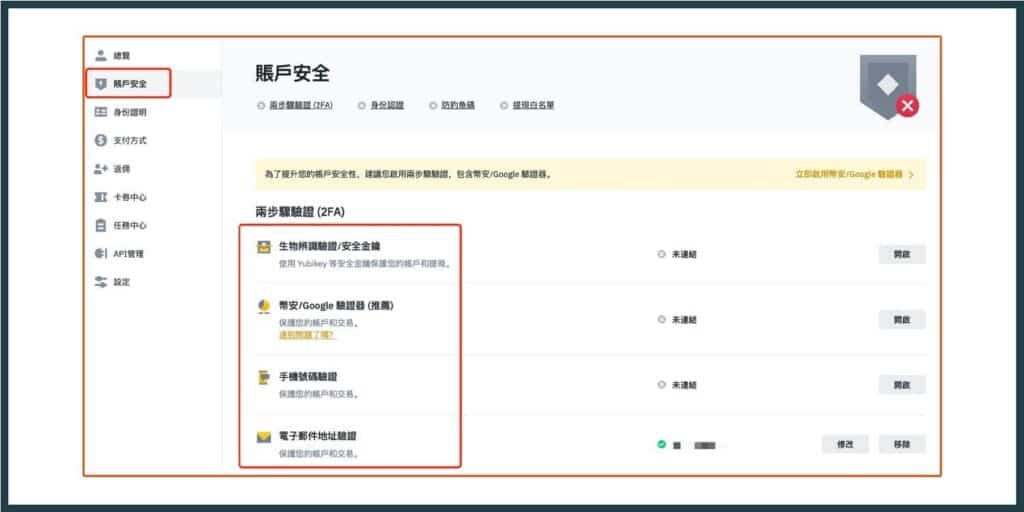Click 開啟 button for 生物辨識驗證/安全金鑰

tap(902, 254)
